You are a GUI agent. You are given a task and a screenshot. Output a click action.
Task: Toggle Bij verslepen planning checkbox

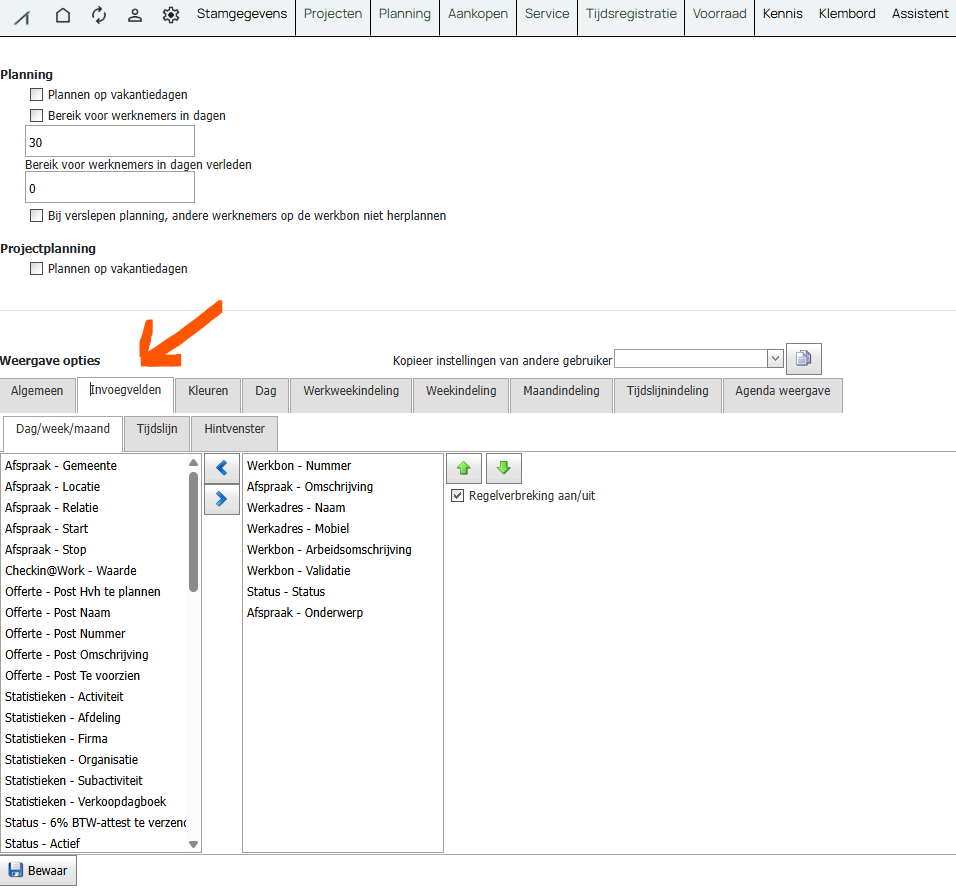pos(37,215)
